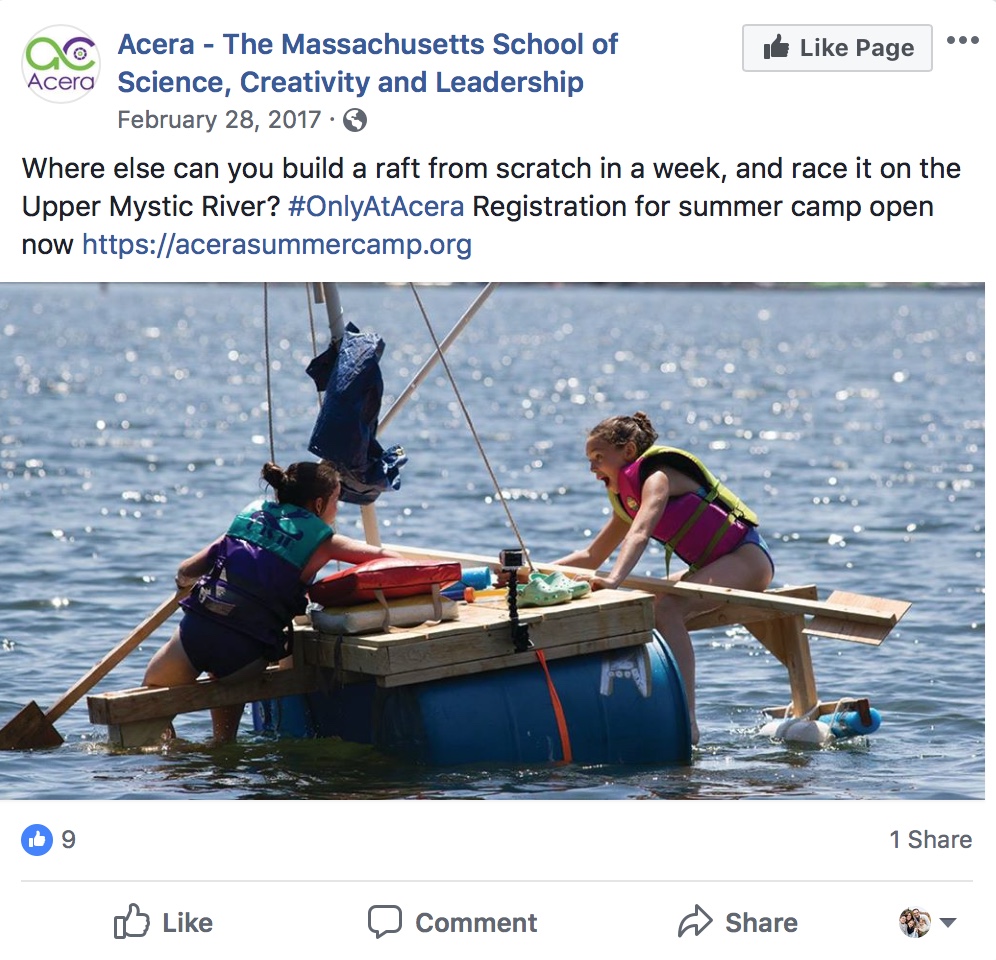Click the Acera page logo avatar
The height and width of the screenshot is (960, 996).
point(60,64)
